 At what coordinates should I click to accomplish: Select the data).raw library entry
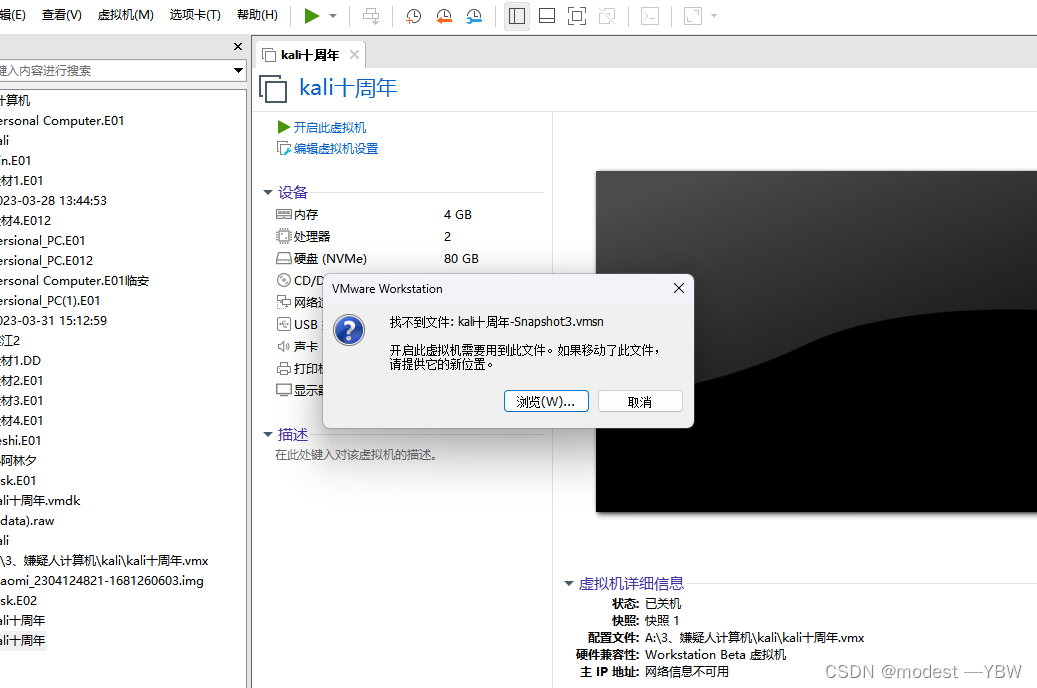(x=27, y=521)
